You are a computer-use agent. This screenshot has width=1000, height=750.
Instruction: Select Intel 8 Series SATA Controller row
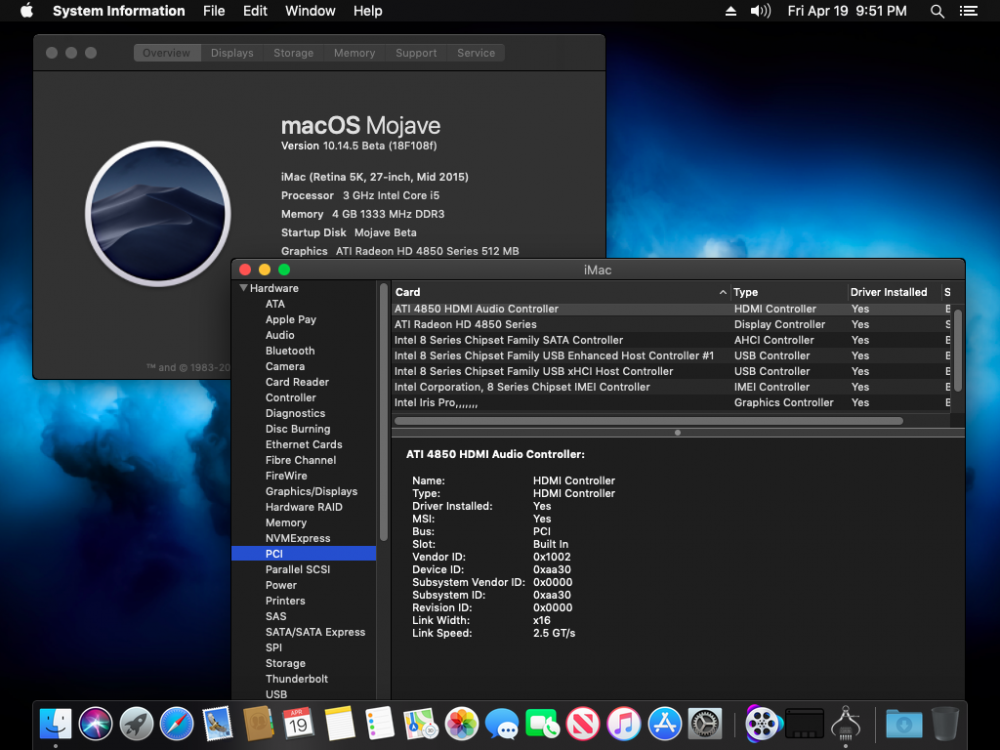(671, 340)
